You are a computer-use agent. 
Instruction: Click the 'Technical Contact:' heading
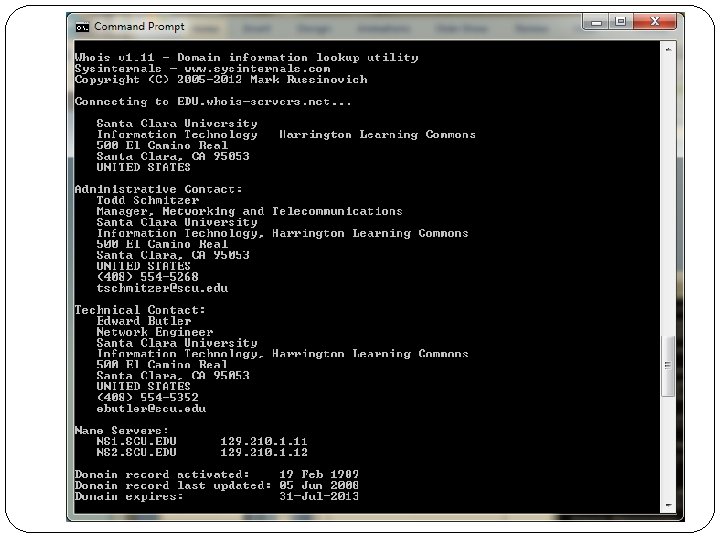140,310
